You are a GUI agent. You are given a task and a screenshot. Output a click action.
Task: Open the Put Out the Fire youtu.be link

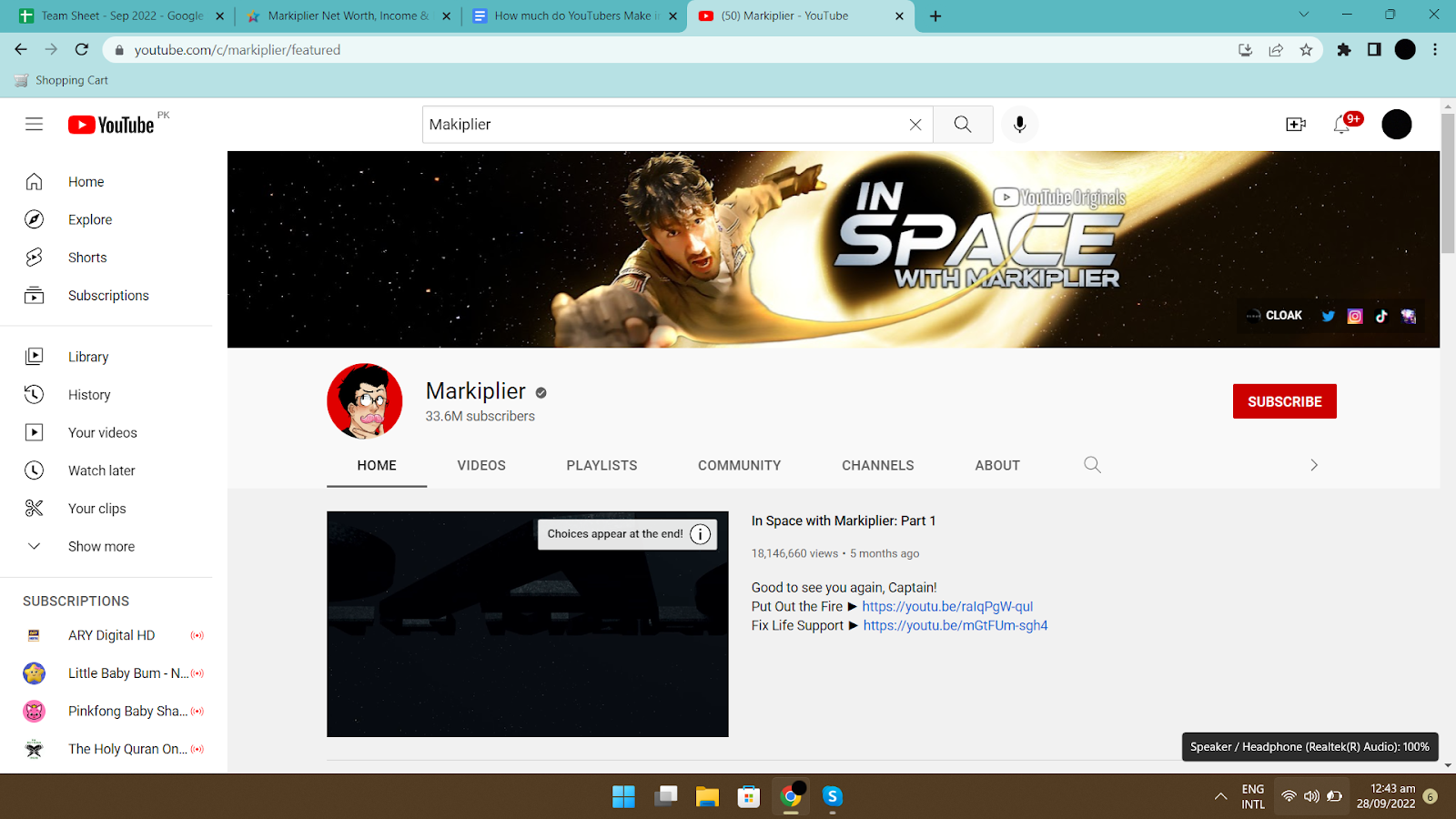click(x=947, y=607)
